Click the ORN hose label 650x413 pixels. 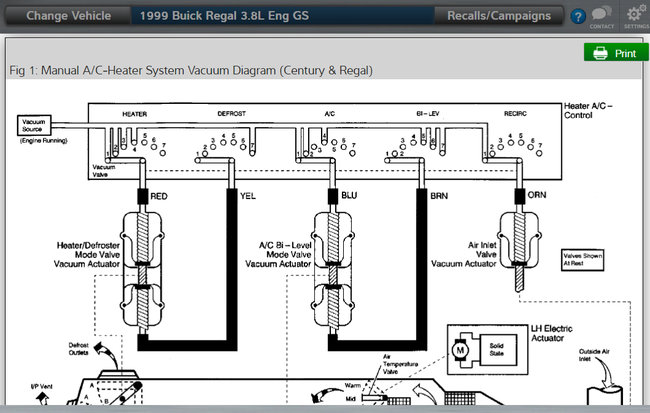pyautogui.click(x=537, y=195)
